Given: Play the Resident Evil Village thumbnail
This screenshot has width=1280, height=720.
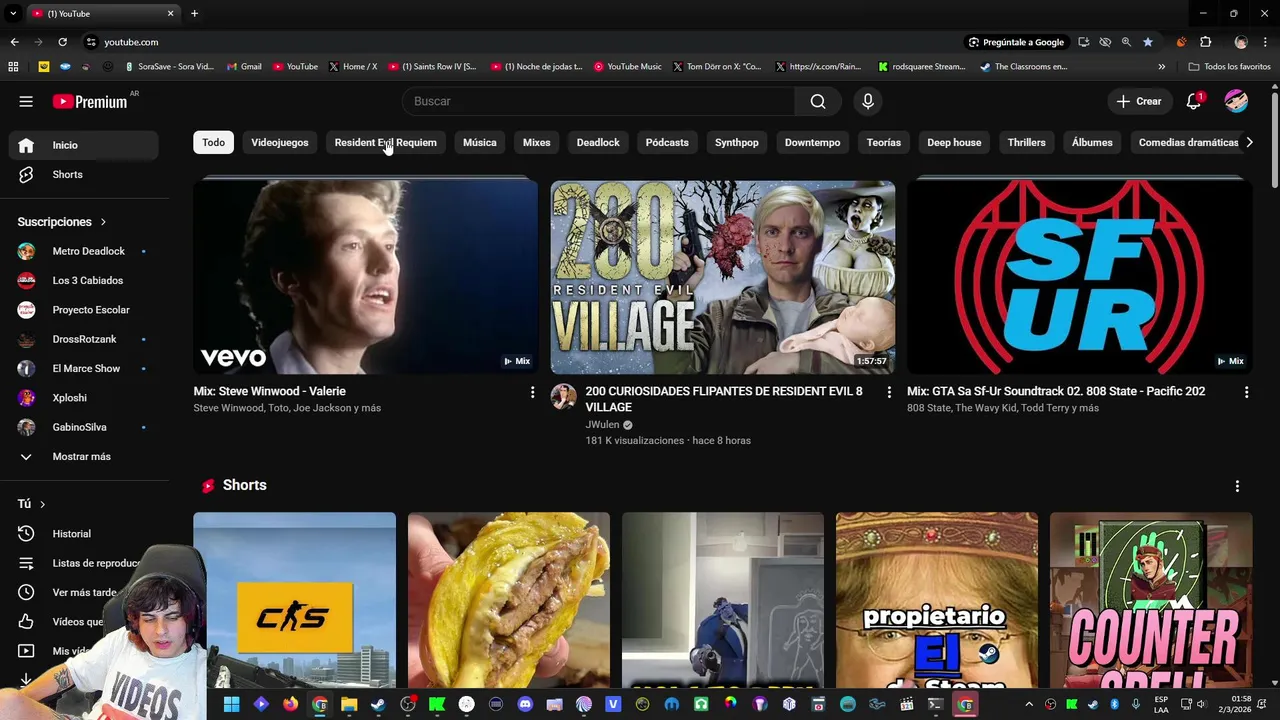Looking at the screenshot, I should coord(722,277).
